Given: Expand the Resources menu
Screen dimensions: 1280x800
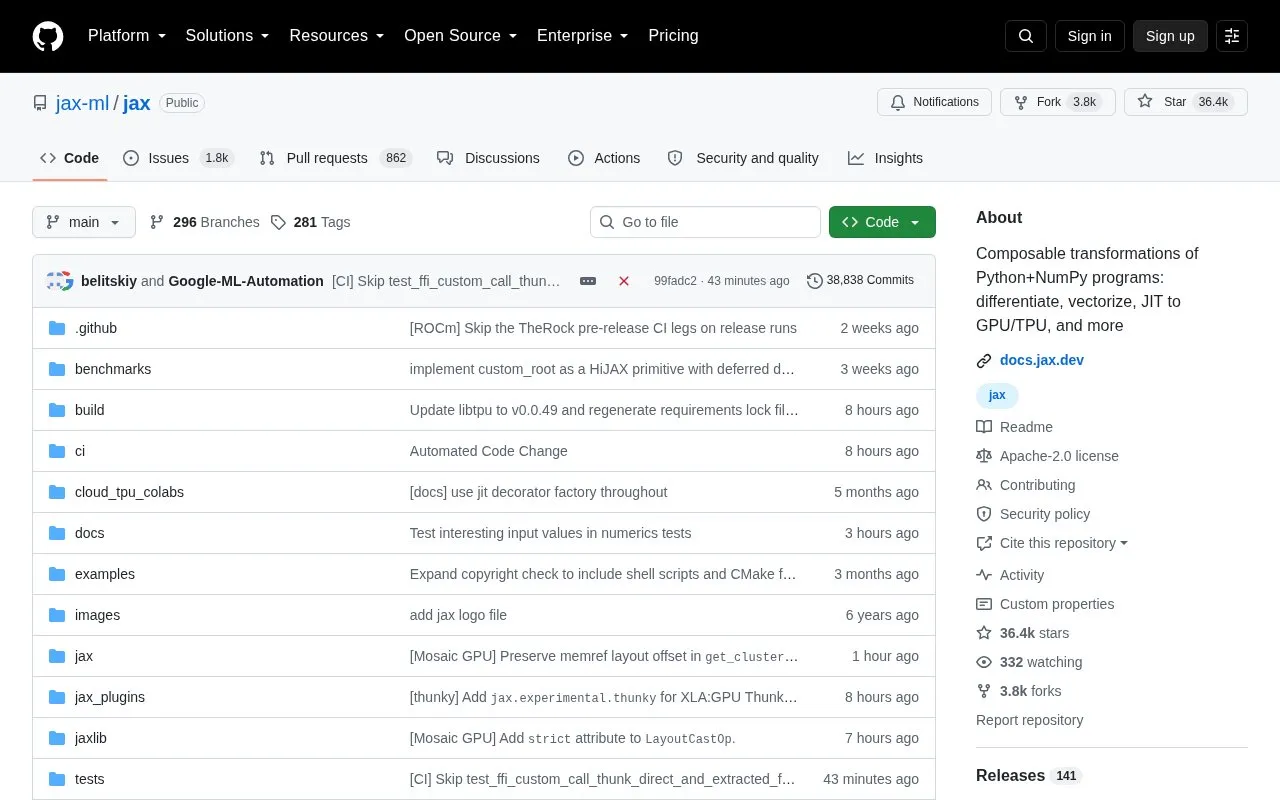Looking at the screenshot, I should pos(337,36).
